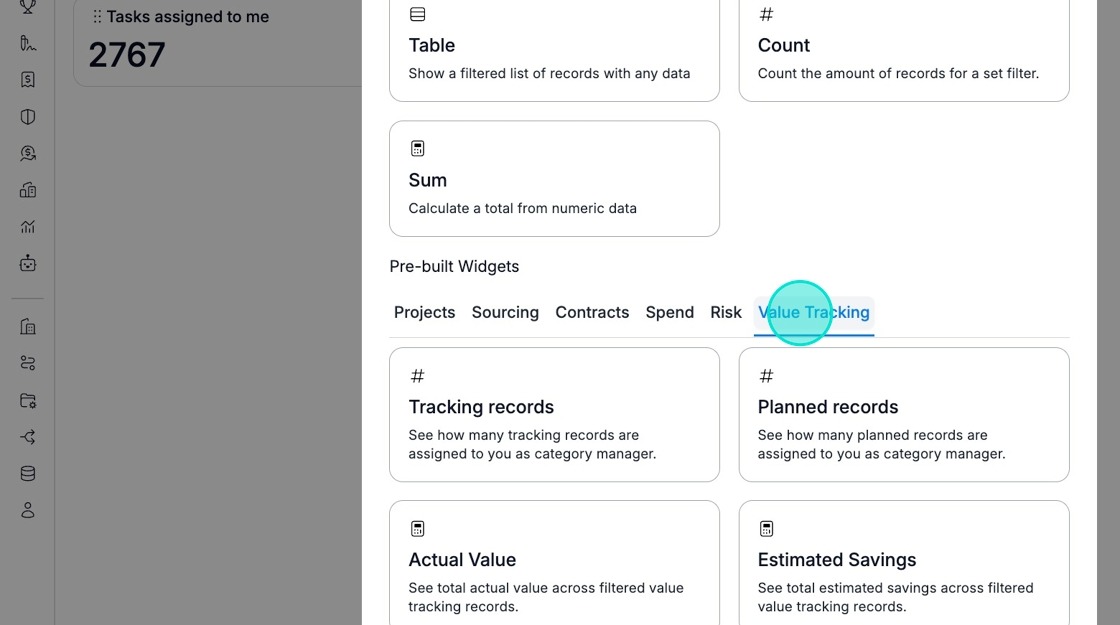Open the shield risk icon in sidebar
The width and height of the screenshot is (1120, 625).
(28, 116)
